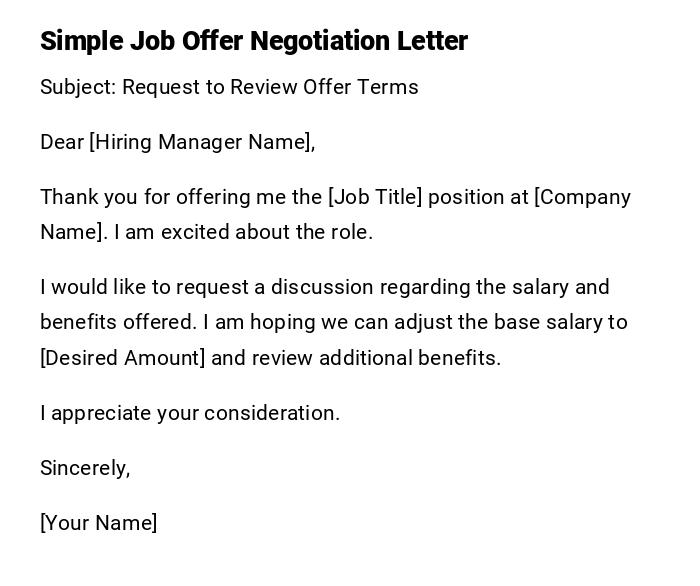Click the "[Company" placeholder at line end

pos(583,197)
